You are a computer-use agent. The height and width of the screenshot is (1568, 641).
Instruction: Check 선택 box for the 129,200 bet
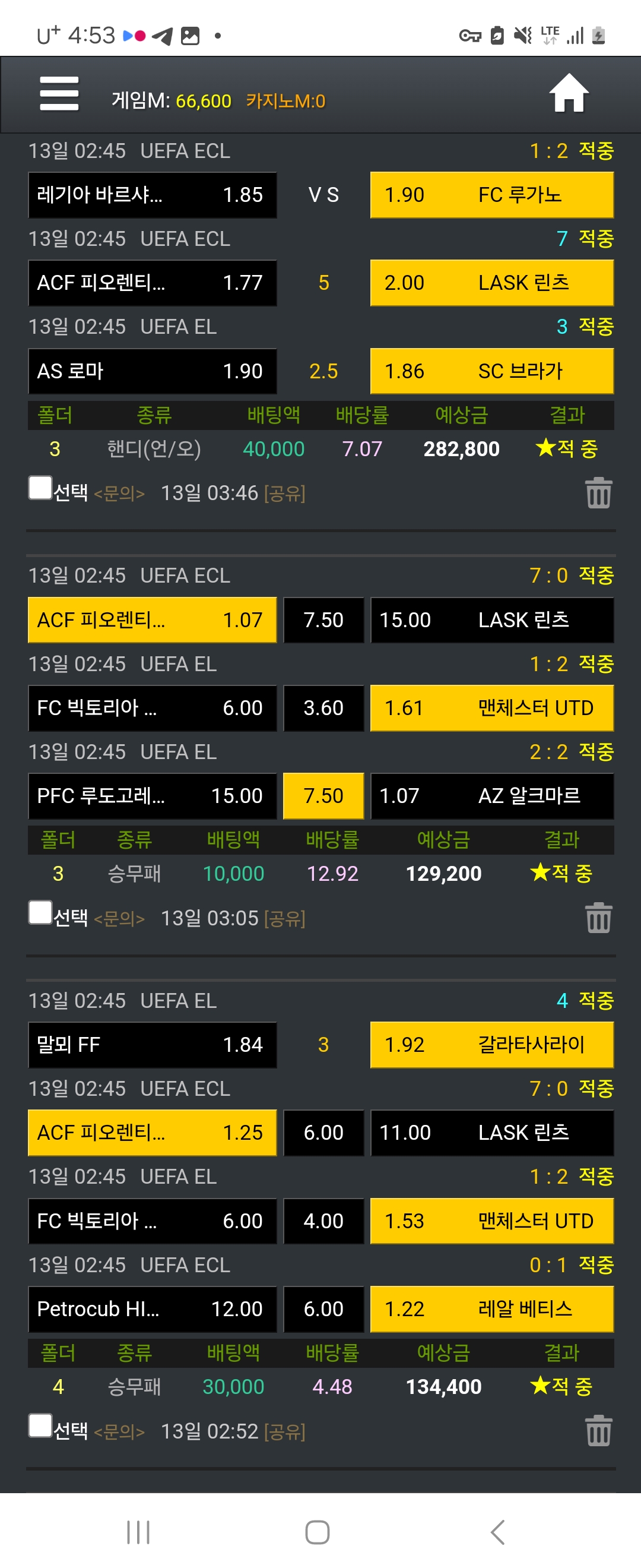point(40,913)
